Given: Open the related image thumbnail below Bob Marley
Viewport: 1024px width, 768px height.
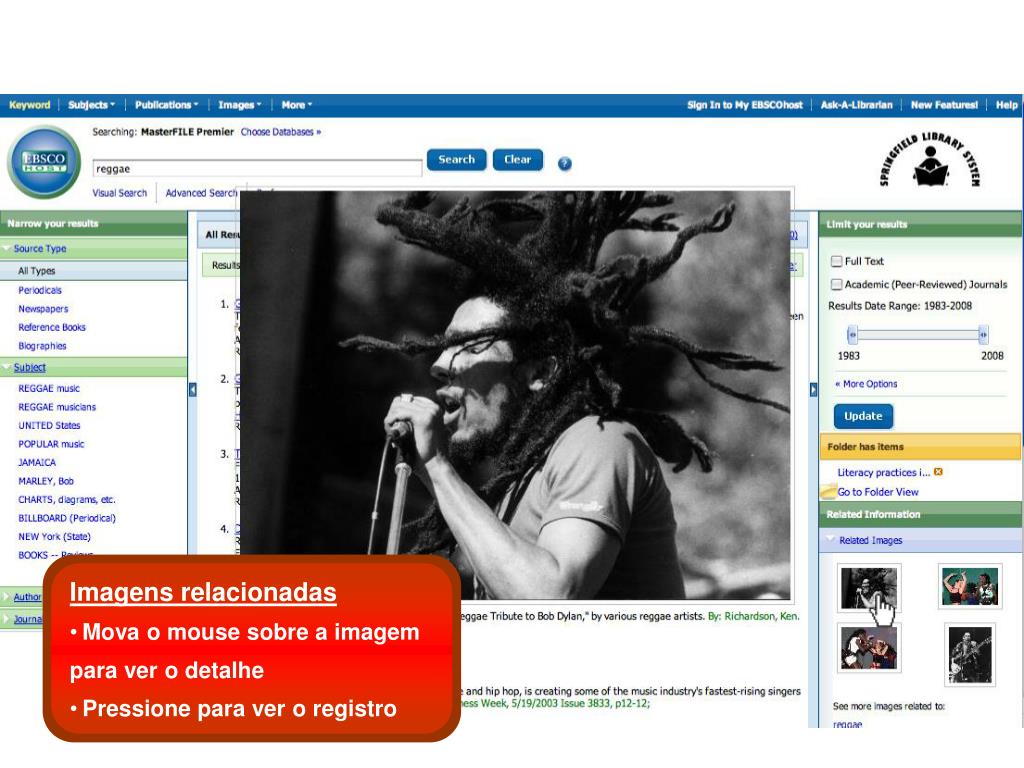Looking at the screenshot, I should tap(869, 648).
